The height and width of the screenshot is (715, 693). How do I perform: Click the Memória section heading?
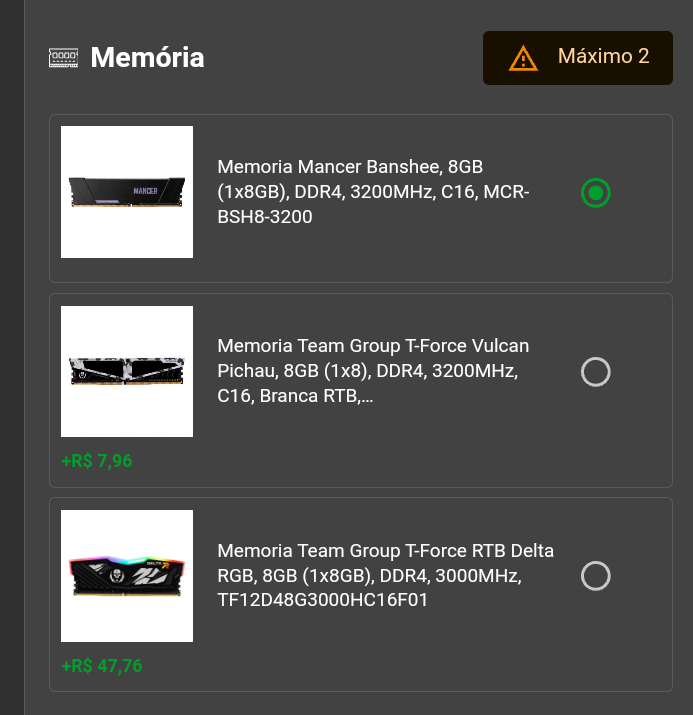(147, 57)
